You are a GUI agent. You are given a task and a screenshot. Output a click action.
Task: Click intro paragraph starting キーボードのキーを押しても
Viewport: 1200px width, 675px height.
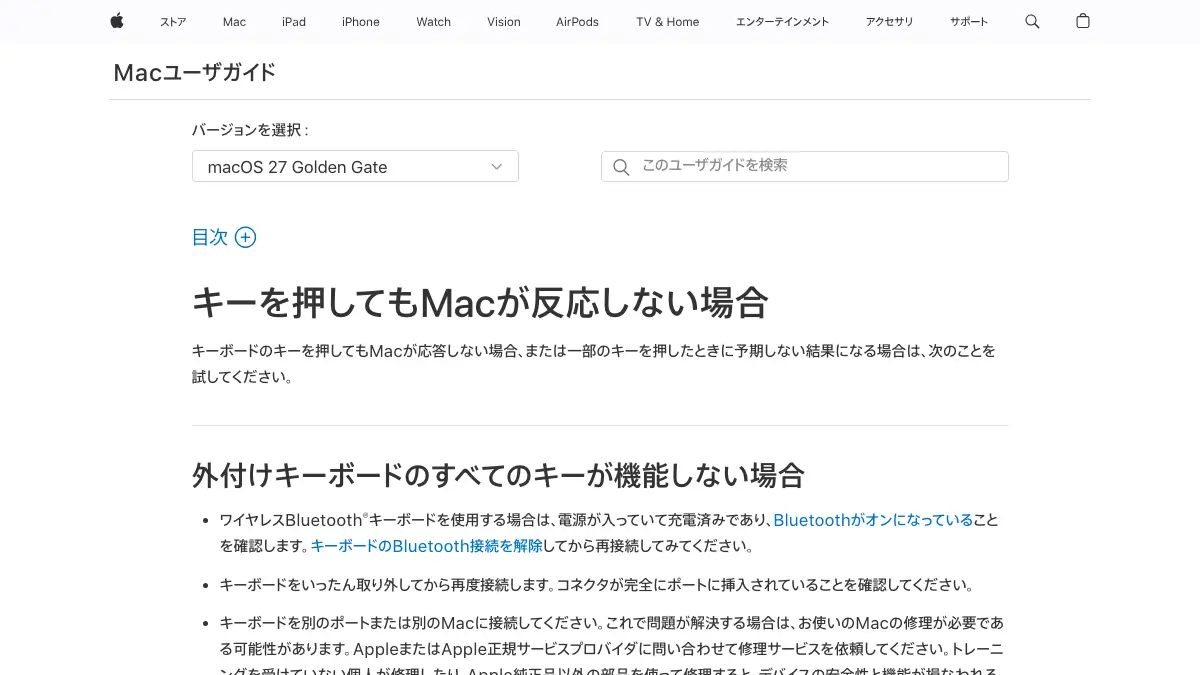tap(594, 364)
